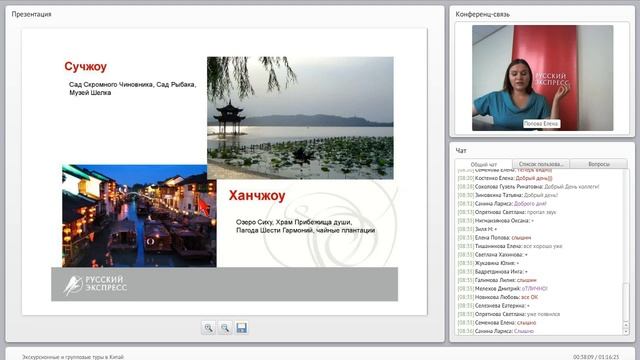This screenshot has height=360, width=640.
Task: Click the Елена Попова 'слышим' message
Action: point(494,238)
